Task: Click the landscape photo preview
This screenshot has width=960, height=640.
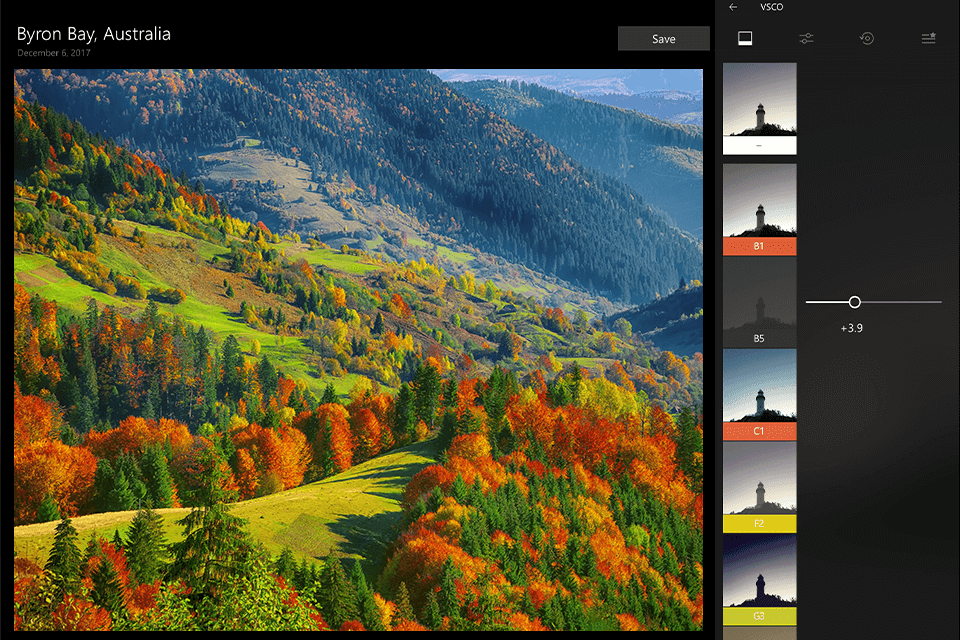Action: (355, 350)
